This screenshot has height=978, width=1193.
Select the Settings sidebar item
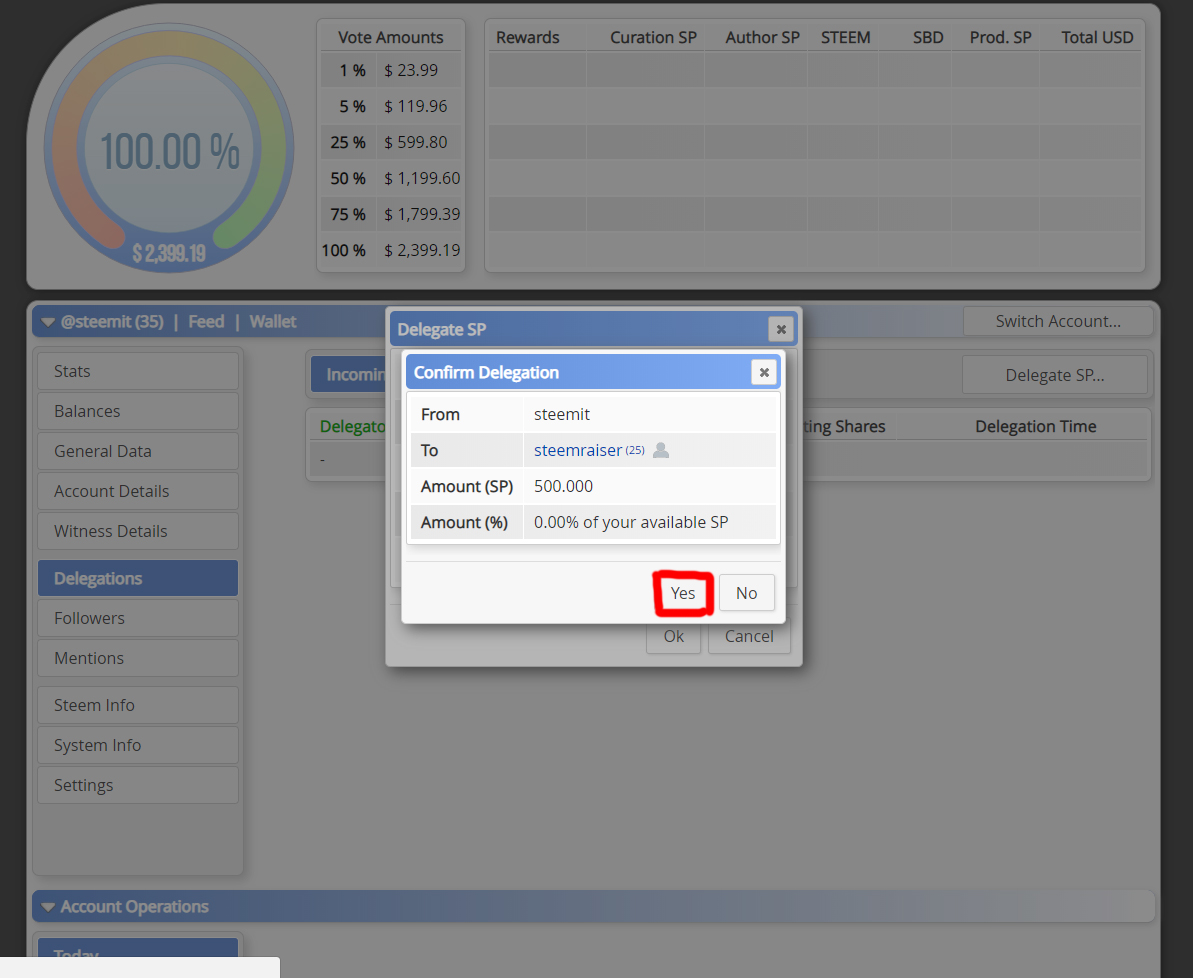(x=138, y=785)
